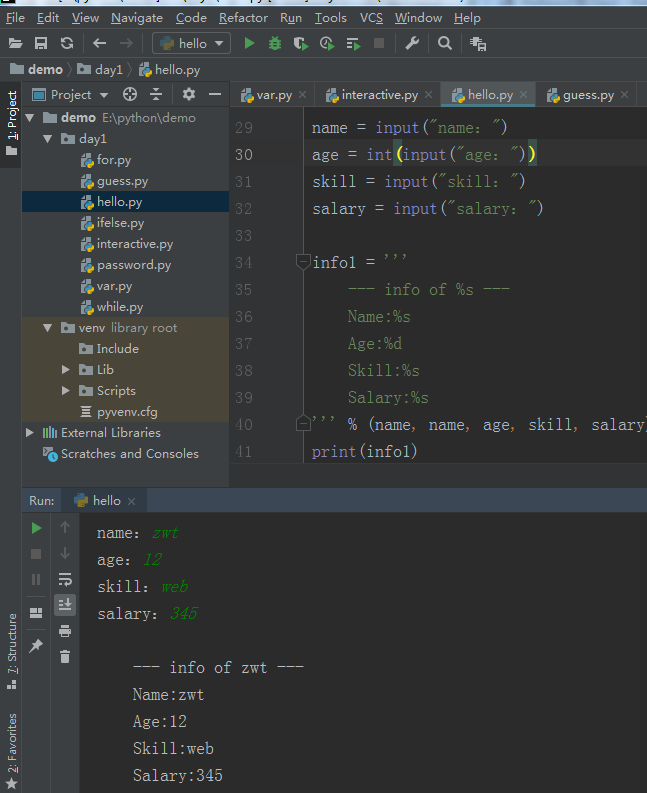Expand the Scripts folder
The height and width of the screenshot is (793, 647).
pos(65,391)
